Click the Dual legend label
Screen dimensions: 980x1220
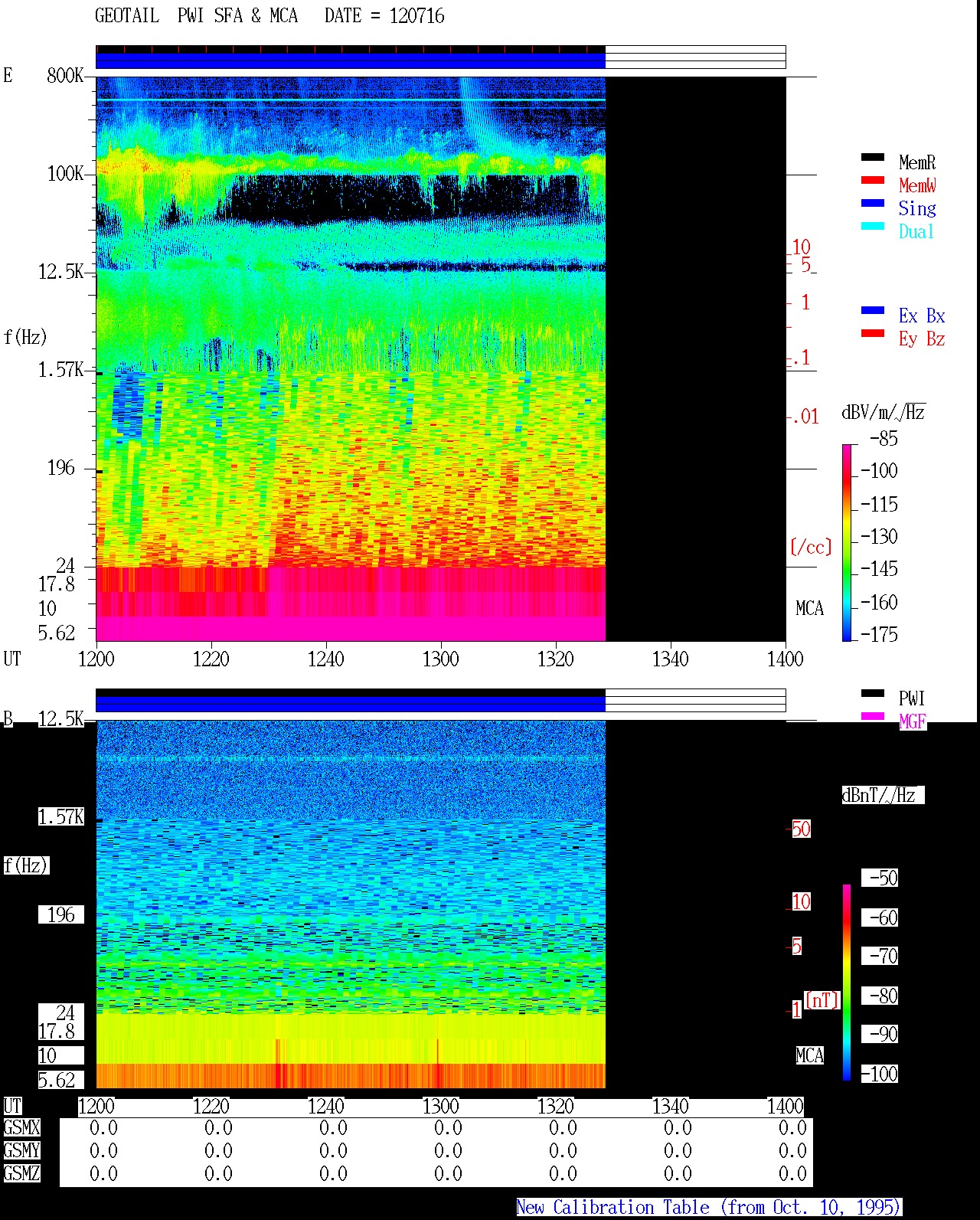(x=916, y=231)
